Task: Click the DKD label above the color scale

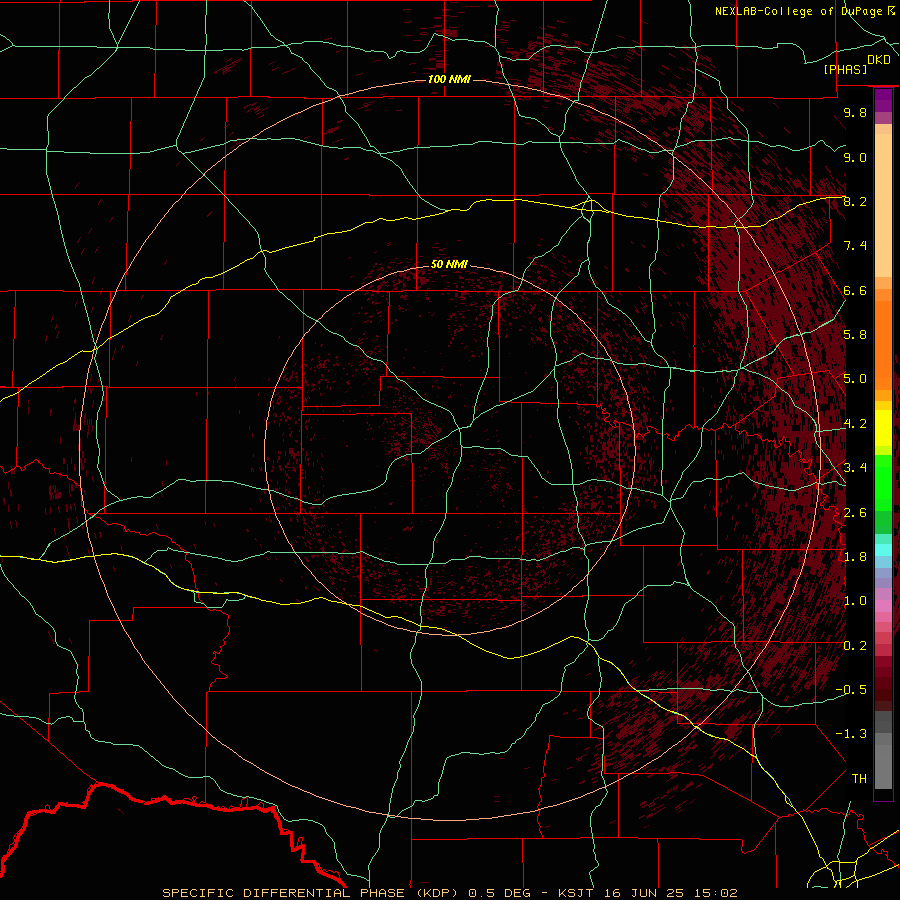Action: pos(879,60)
